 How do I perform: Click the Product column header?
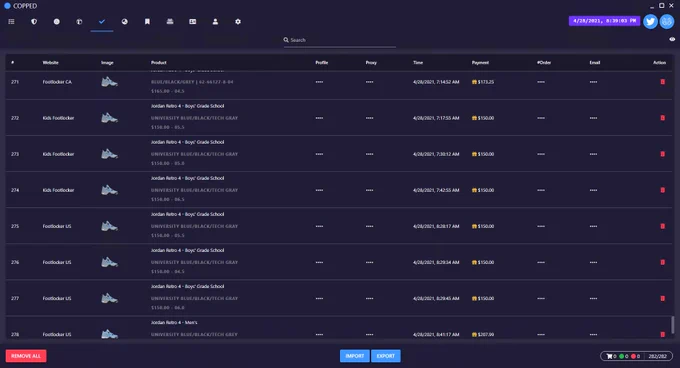[159, 62]
